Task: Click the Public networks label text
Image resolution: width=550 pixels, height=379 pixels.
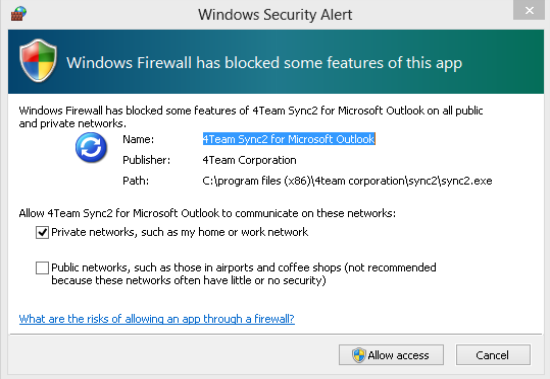Action: (x=244, y=274)
